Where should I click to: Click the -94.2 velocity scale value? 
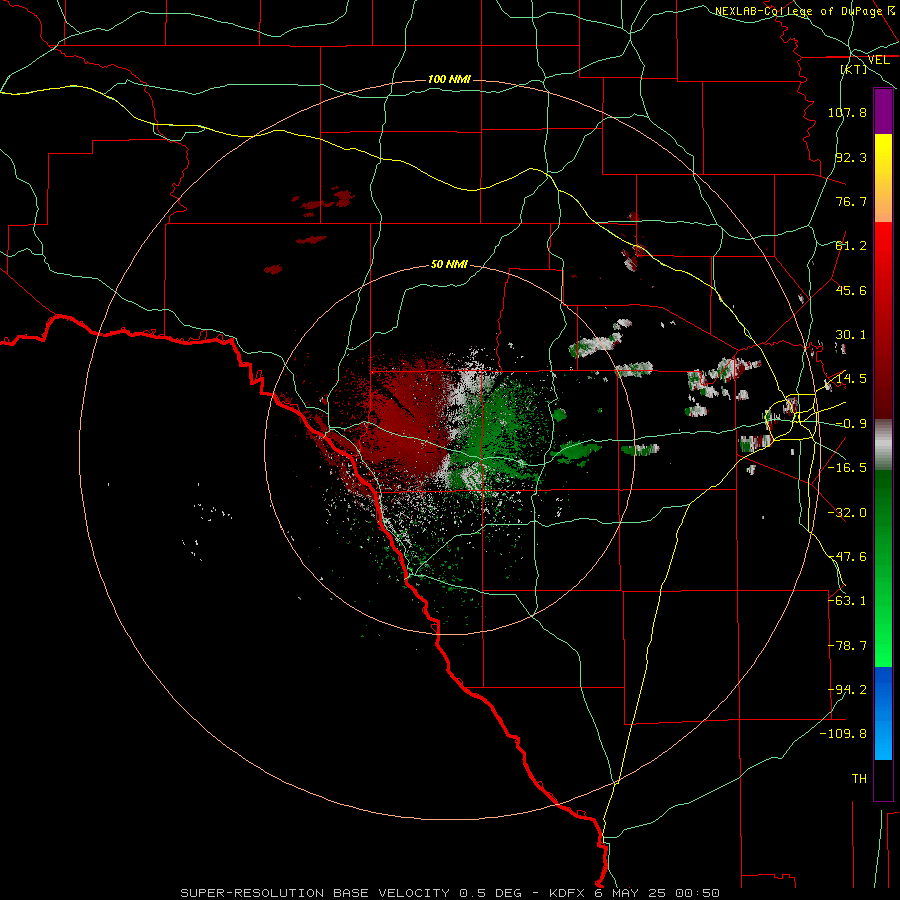point(847,690)
